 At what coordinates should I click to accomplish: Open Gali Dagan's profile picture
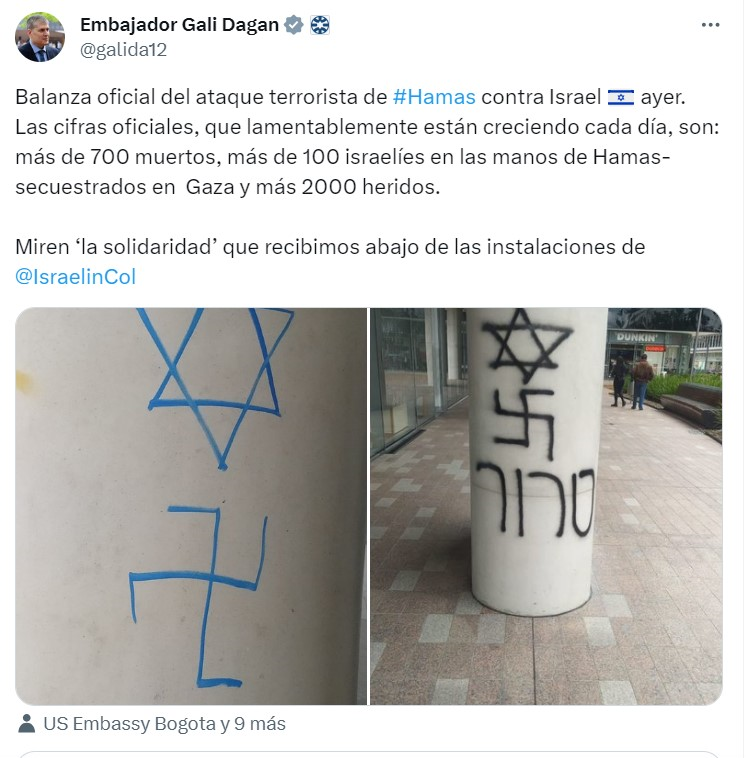coord(40,37)
